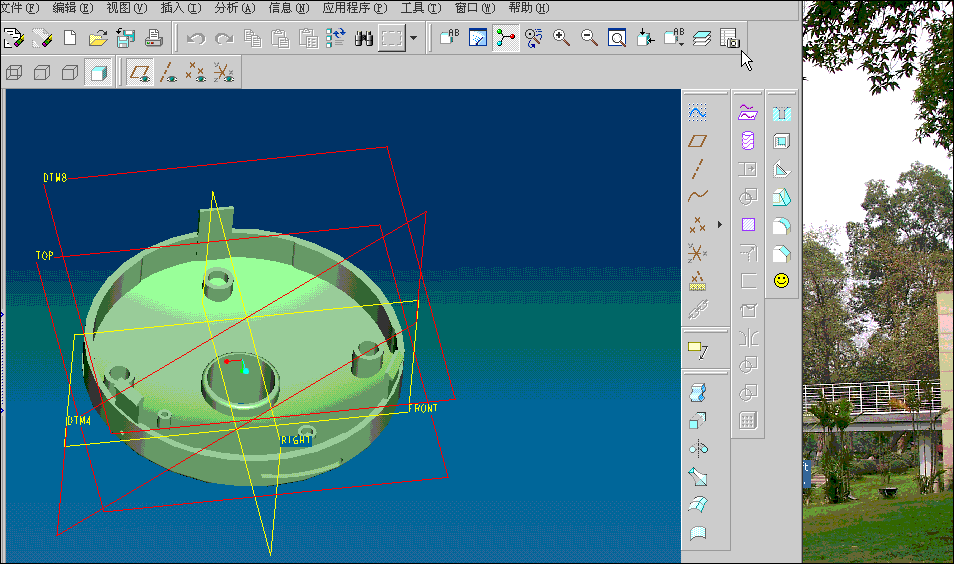The image size is (954, 564).
Task: Switch to Wireframe display style
Action: (14, 73)
